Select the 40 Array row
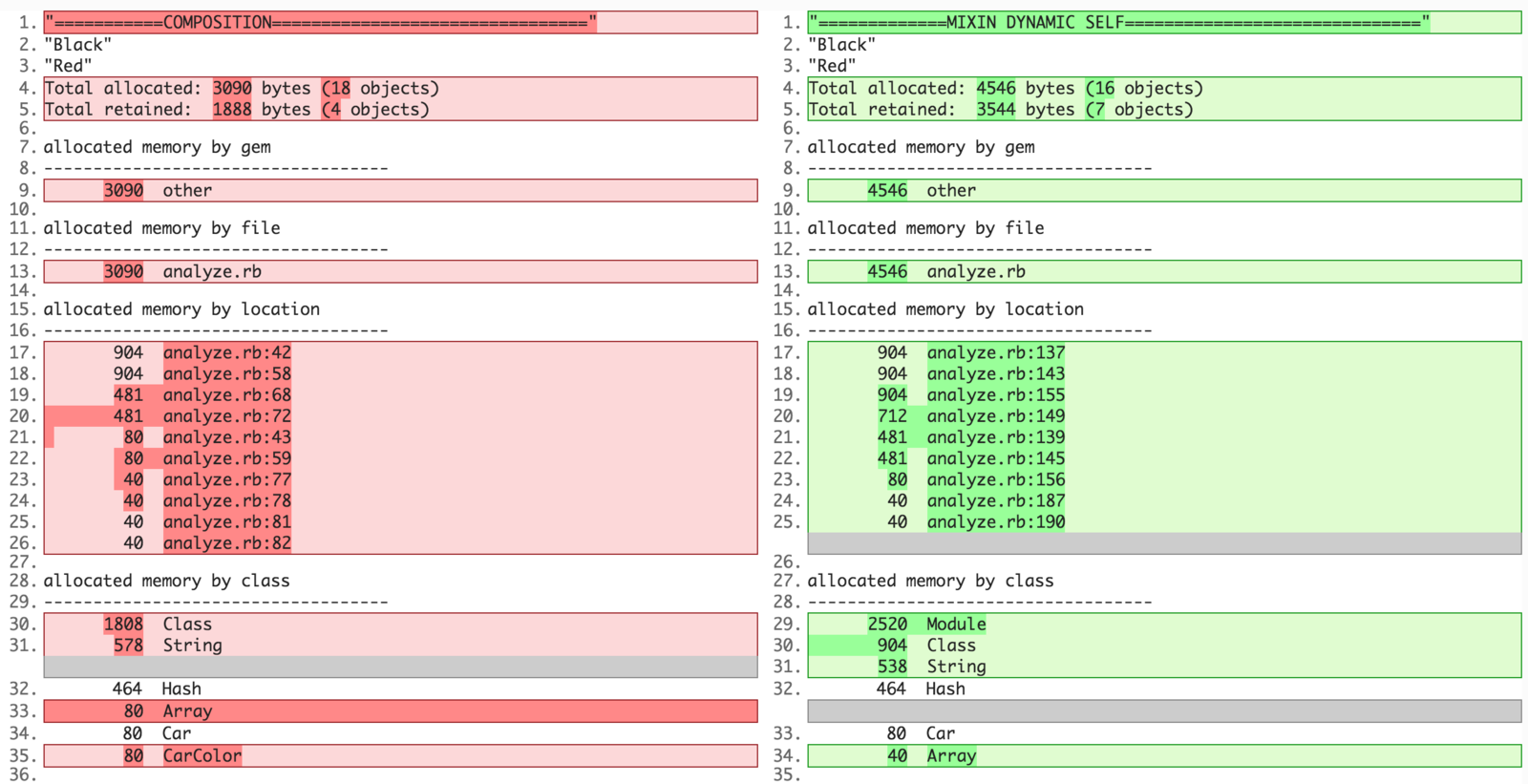Screen dimensions: 1528x784 (950, 755)
